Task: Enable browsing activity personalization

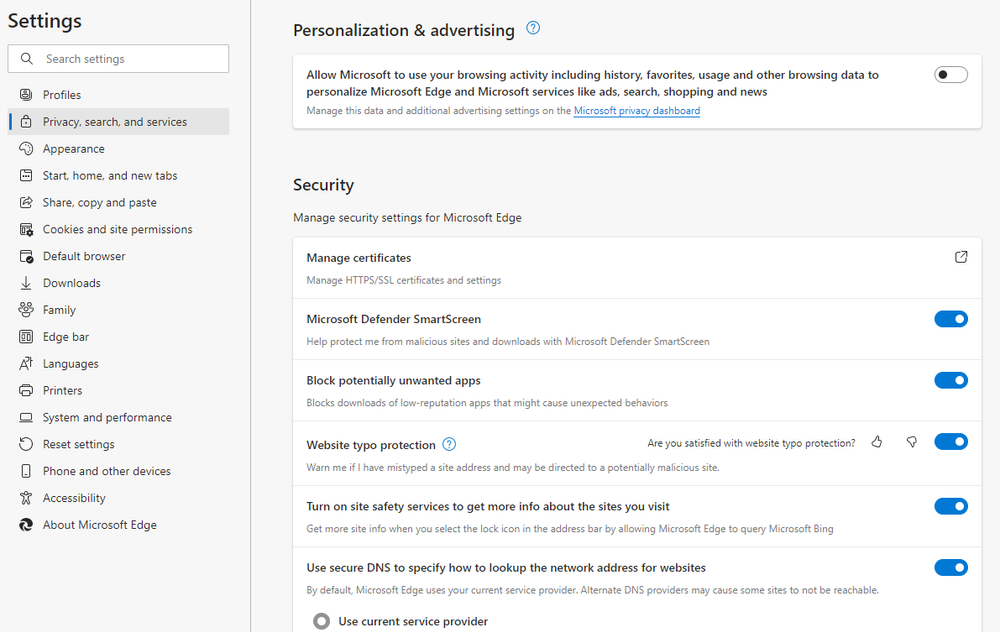Action: (x=951, y=74)
